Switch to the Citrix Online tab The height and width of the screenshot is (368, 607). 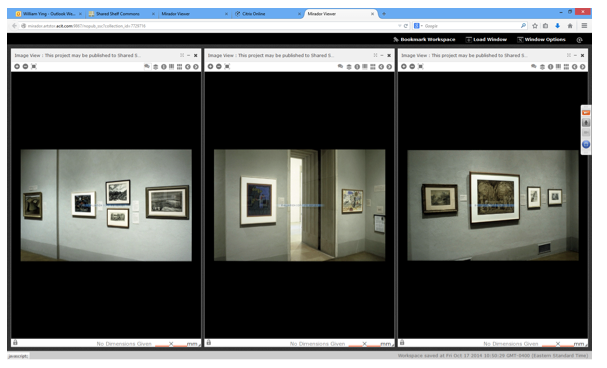(x=267, y=14)
